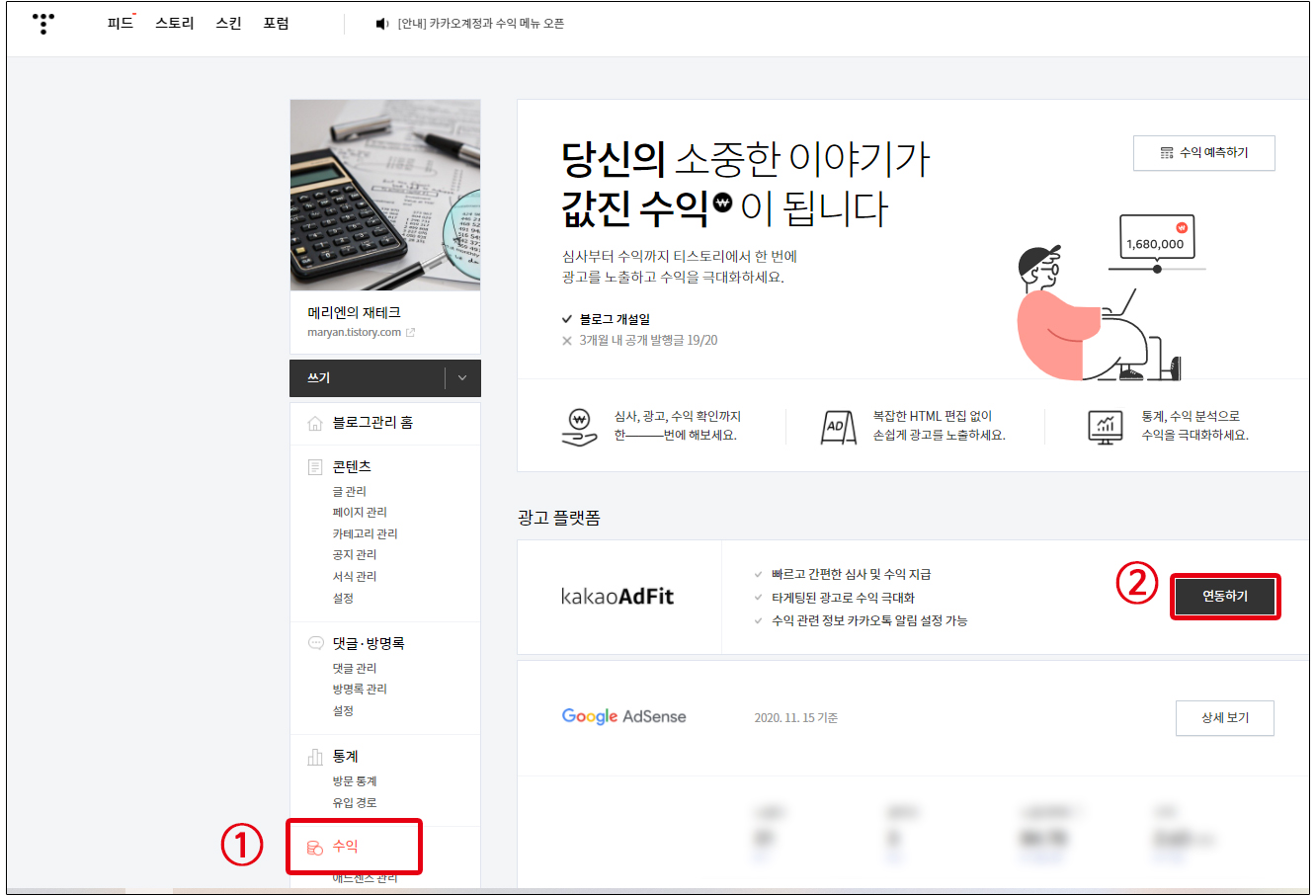Click the blog title 메리엔의 재테크
1316x896 pixels.
pyautogui.click(x=354, y=313)
